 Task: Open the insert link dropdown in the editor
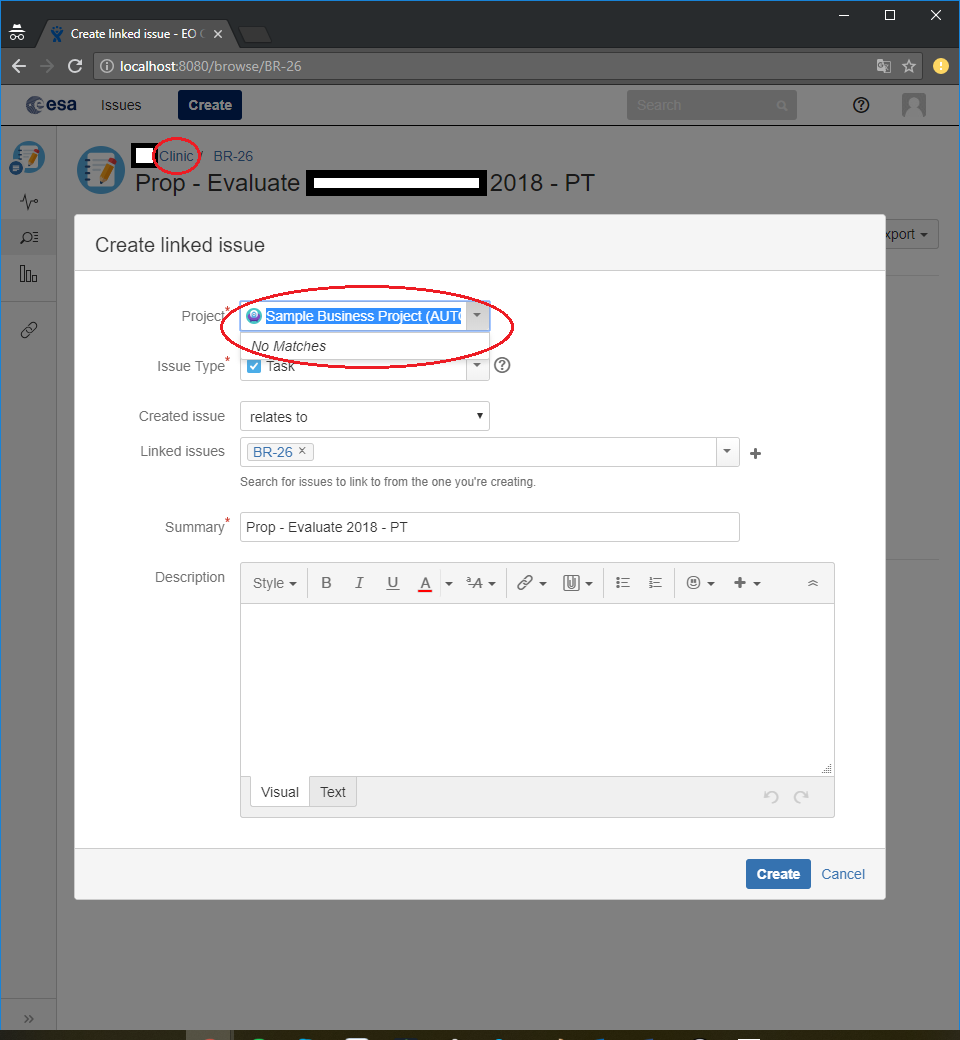tap(531, 583)
